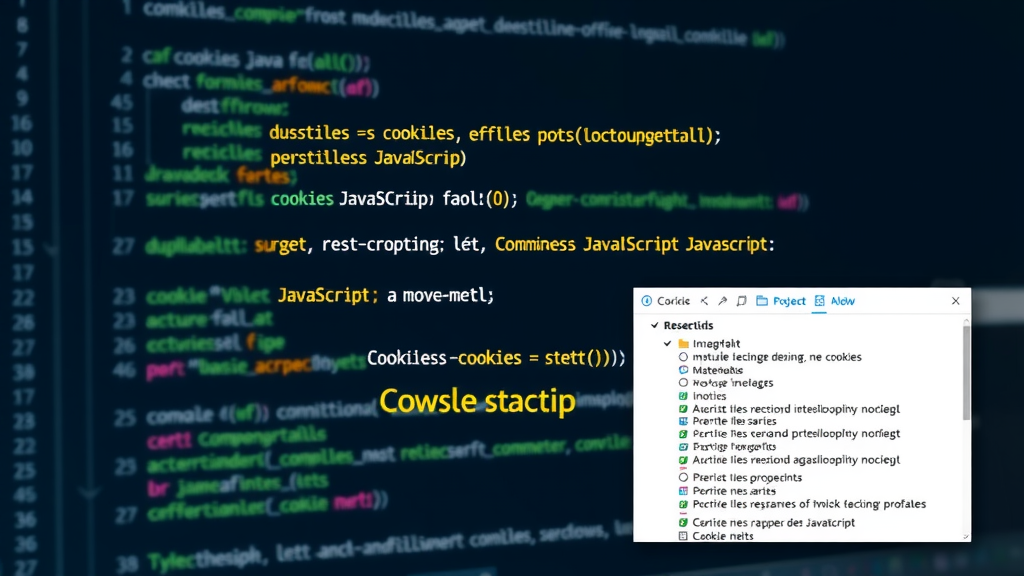The width and height of the screenshot is (1024, 576).
Task: Click the Project folder icon
Action: click(x=762, y=300)
